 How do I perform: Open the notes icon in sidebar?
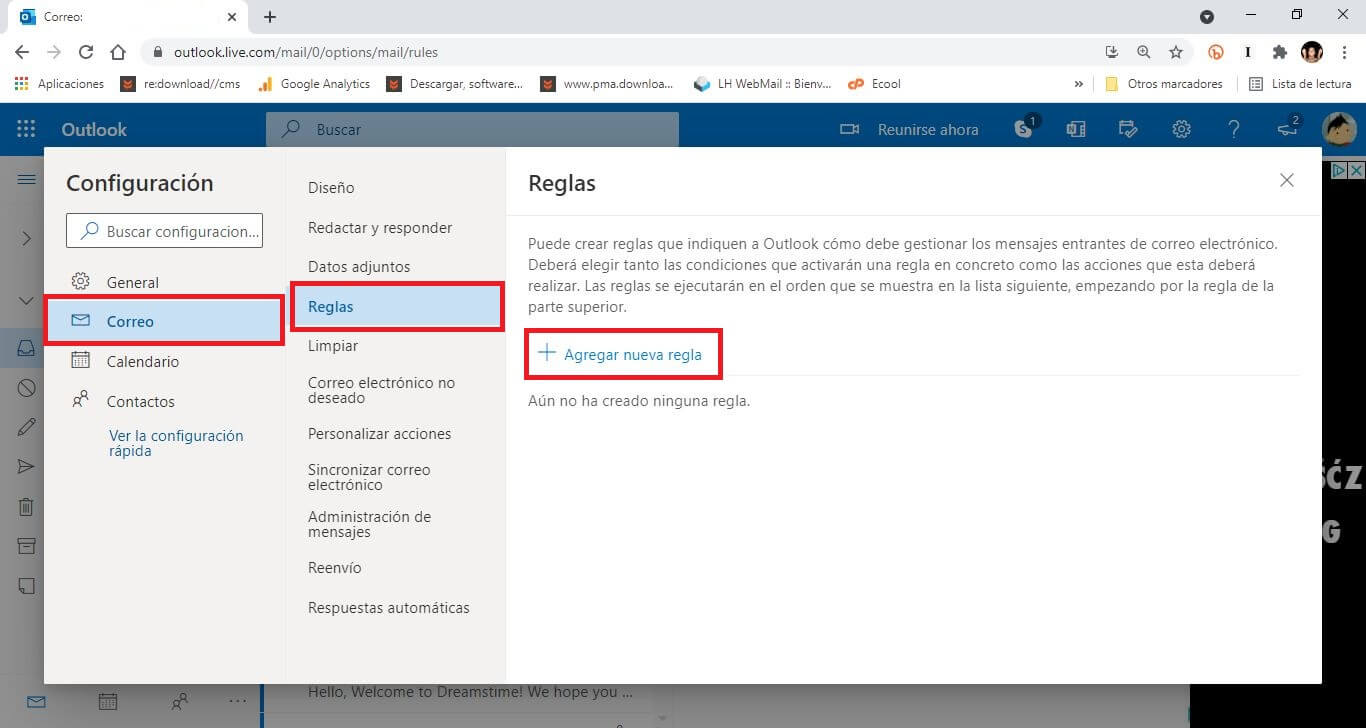click(x=27, y=585)
